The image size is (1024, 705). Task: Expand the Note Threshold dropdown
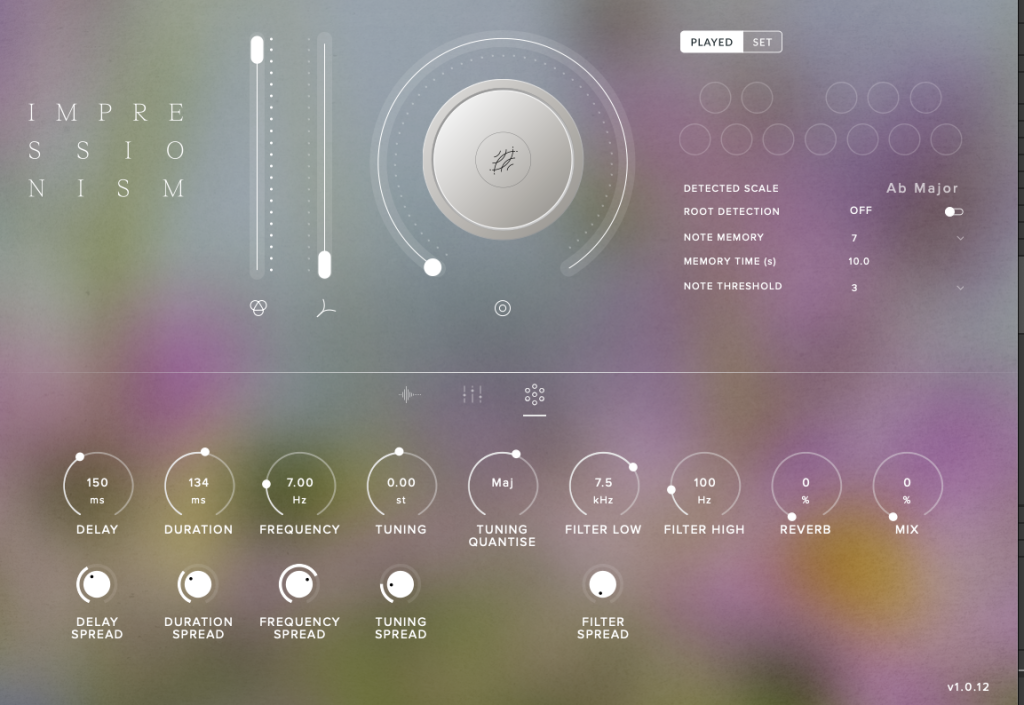click(x=960, y=286)
